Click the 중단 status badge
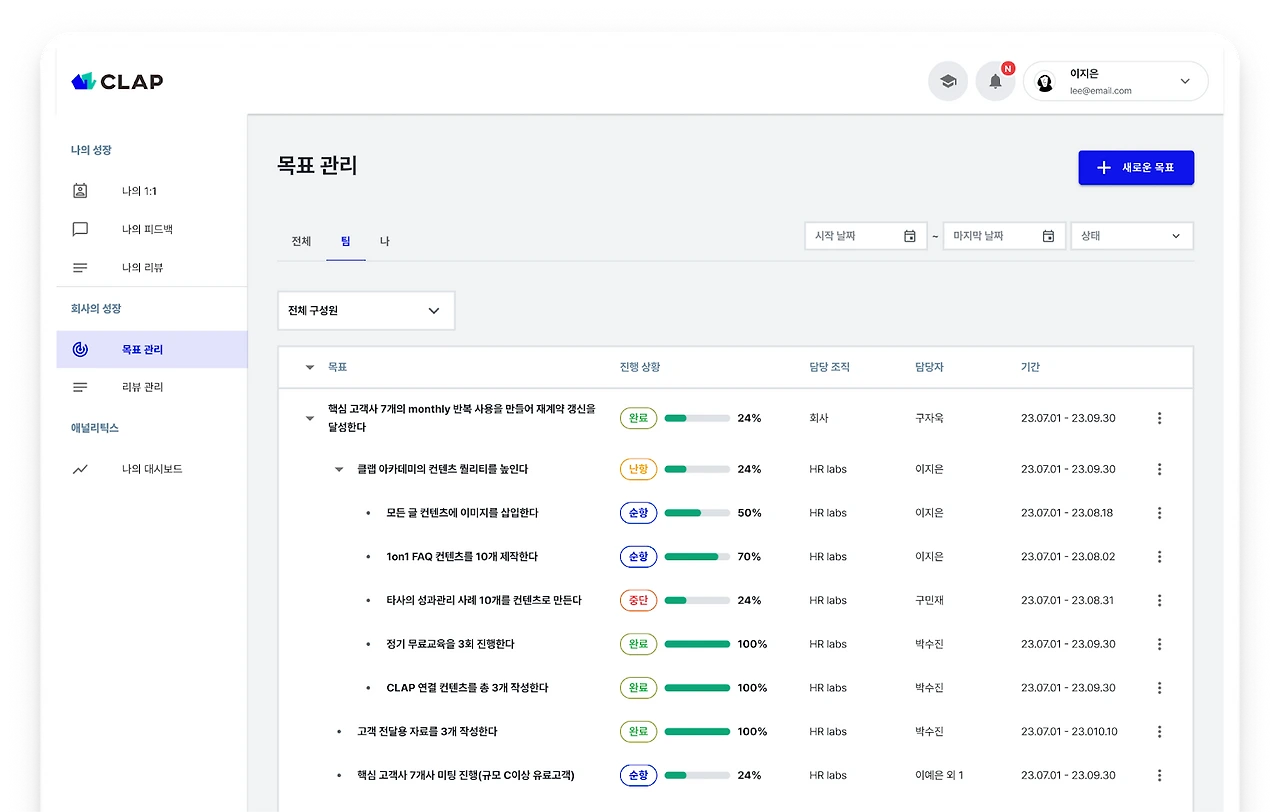 point(638,600)
